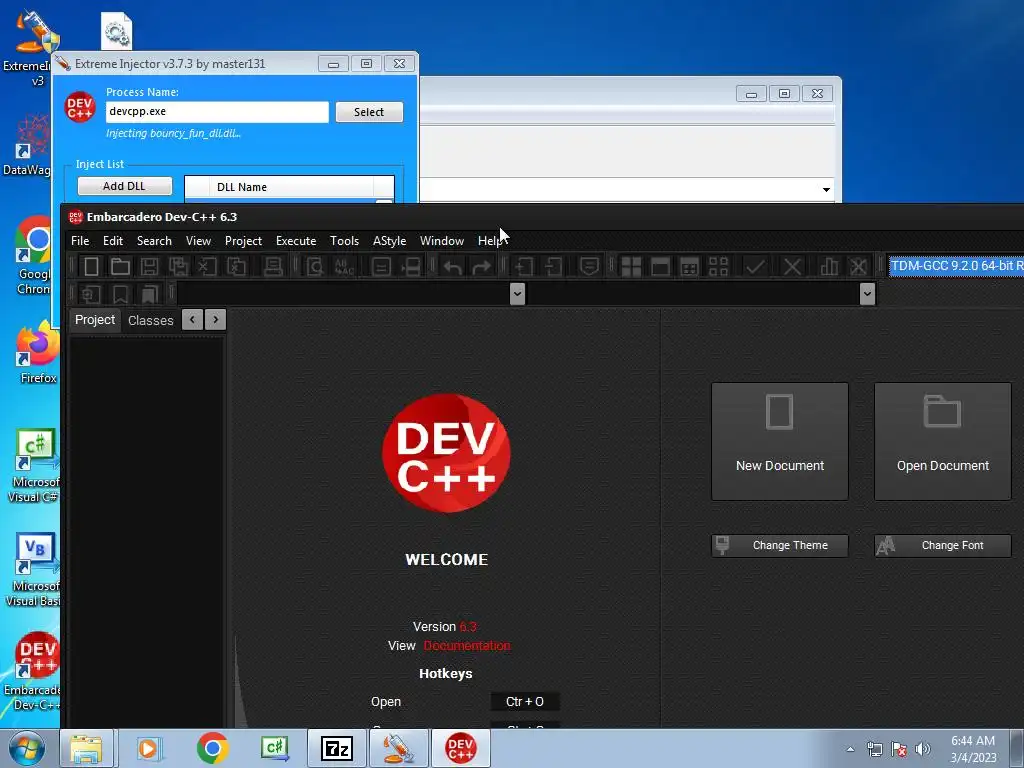Click the Undo arrow icon

coord(453,266)
